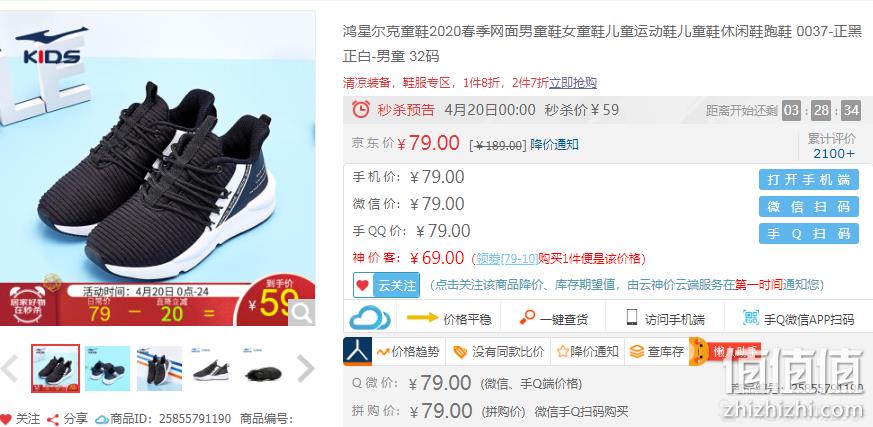Screen dimensions: 873x427
Task: Click the 微信扫码 button
Action: click(808, 207)
